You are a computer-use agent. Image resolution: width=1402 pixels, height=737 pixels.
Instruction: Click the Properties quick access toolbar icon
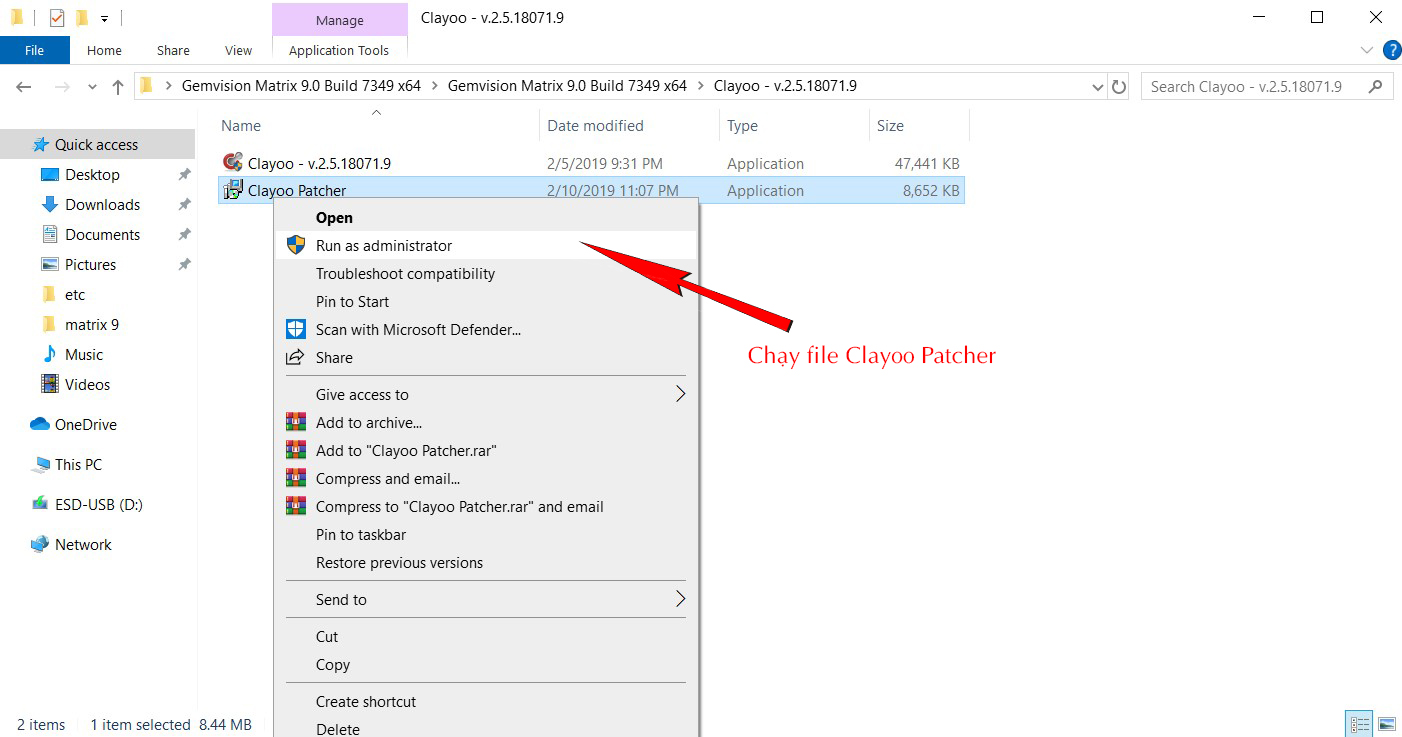[x=57, y=17]
